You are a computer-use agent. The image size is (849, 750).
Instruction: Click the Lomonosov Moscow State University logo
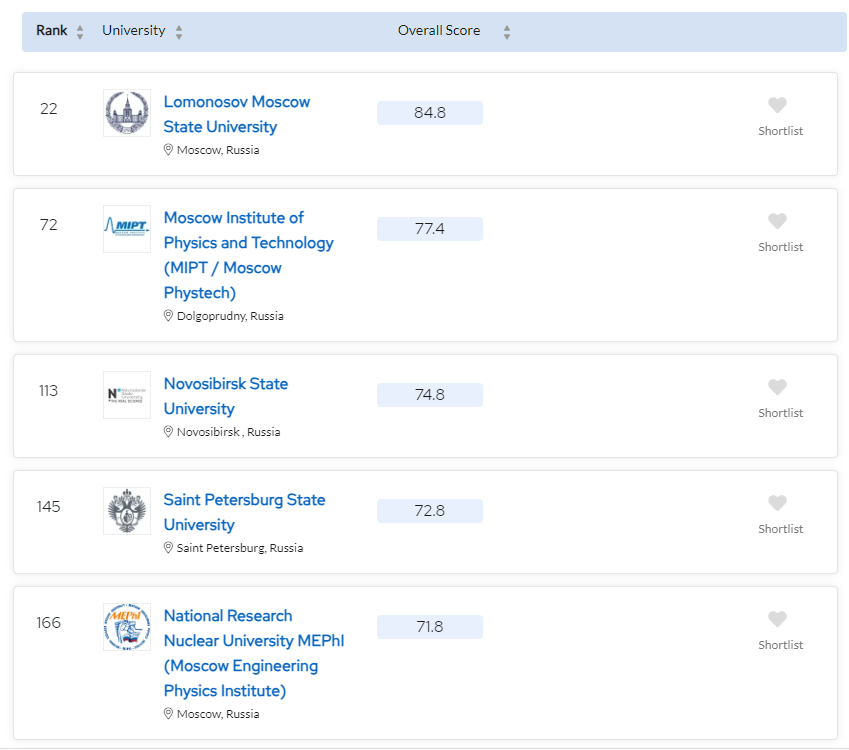(127, 113)
